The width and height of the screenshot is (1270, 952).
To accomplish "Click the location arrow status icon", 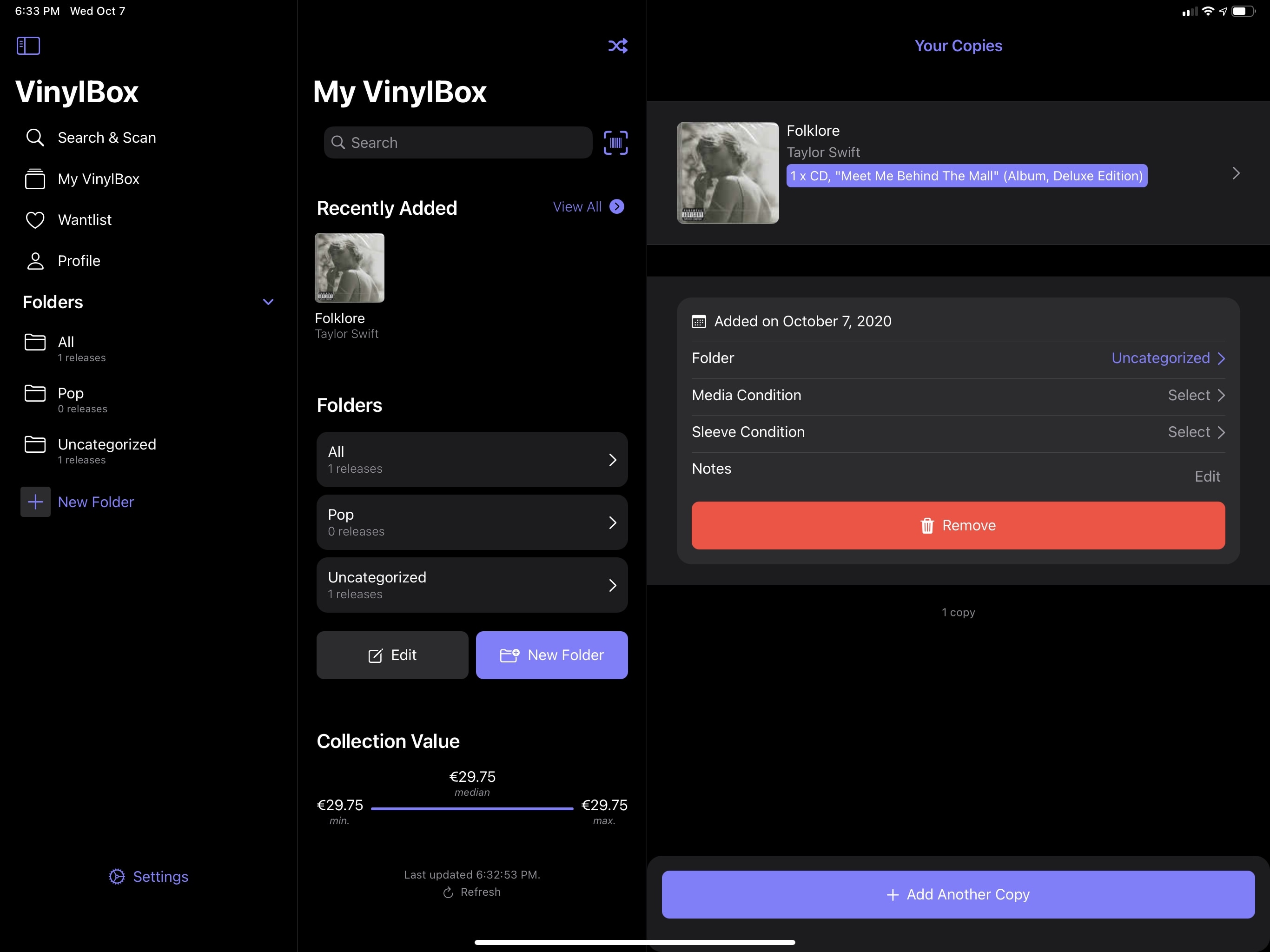I will coord(1224,11).
